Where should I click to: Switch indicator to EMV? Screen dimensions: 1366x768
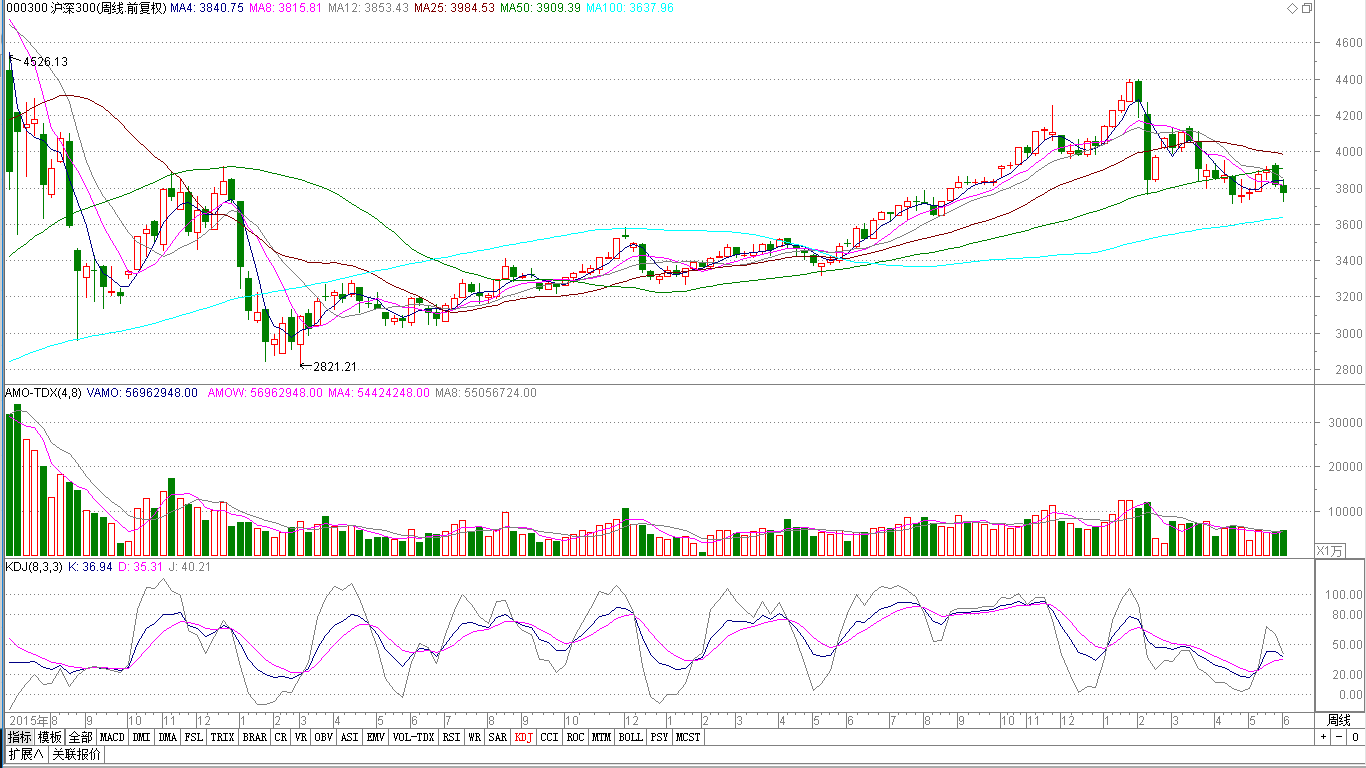pos(375,737)
